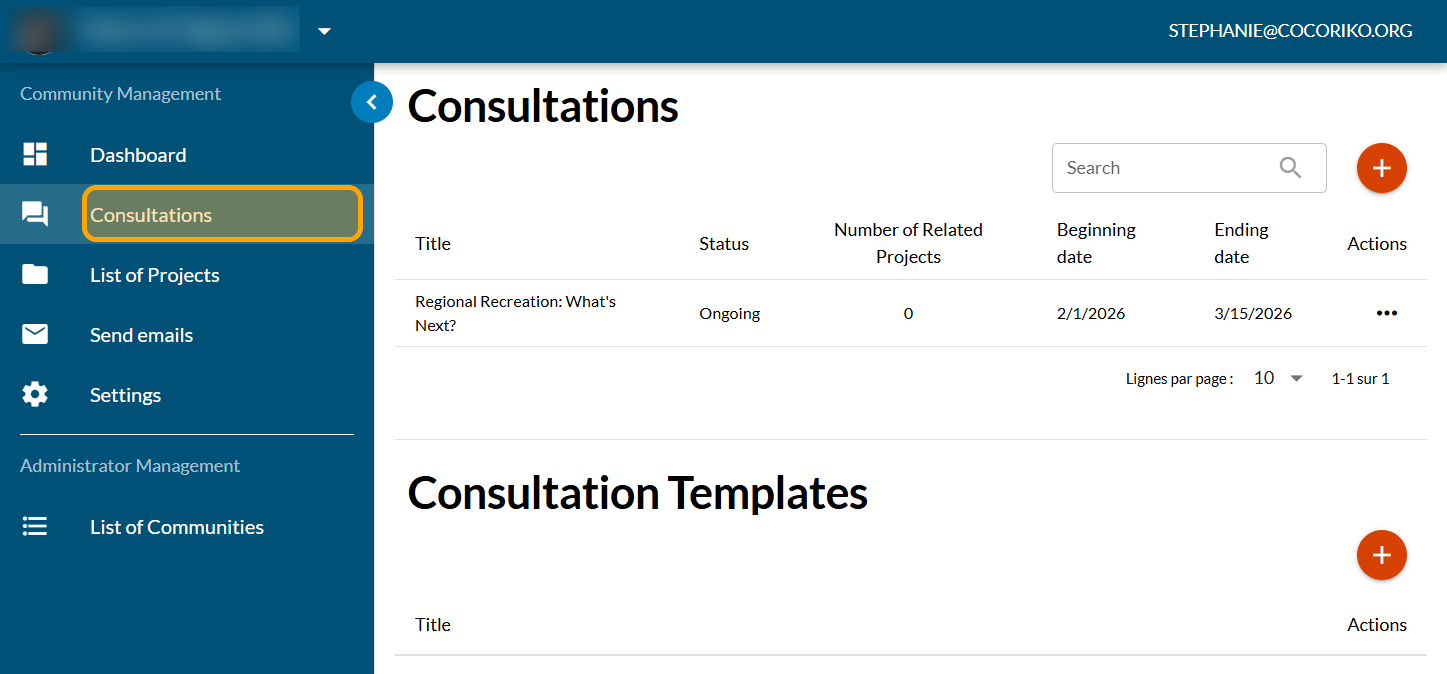Click the Send emails envelope icon
1447x674 pixels.
pyautogui.click(x=35, y=335)
